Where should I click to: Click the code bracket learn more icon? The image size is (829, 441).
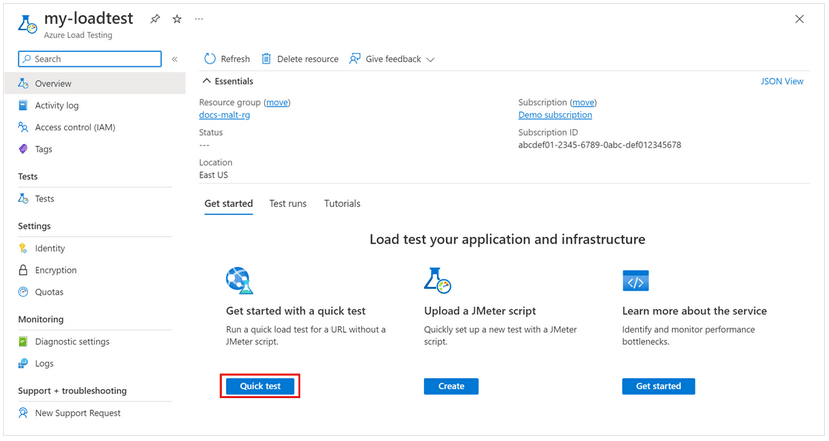point(635,281)
